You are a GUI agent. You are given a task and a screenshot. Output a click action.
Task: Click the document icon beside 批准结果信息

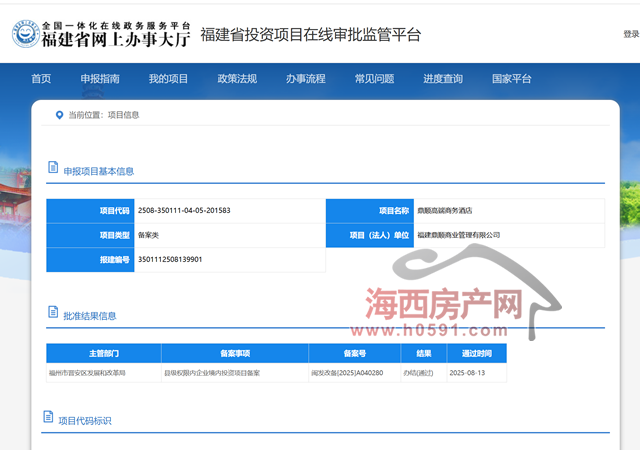point(53,312)
